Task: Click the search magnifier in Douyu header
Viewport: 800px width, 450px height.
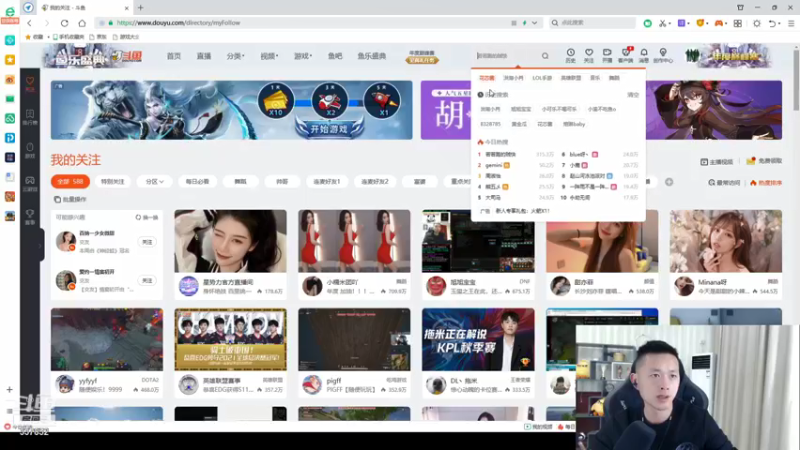Action: 545,56
